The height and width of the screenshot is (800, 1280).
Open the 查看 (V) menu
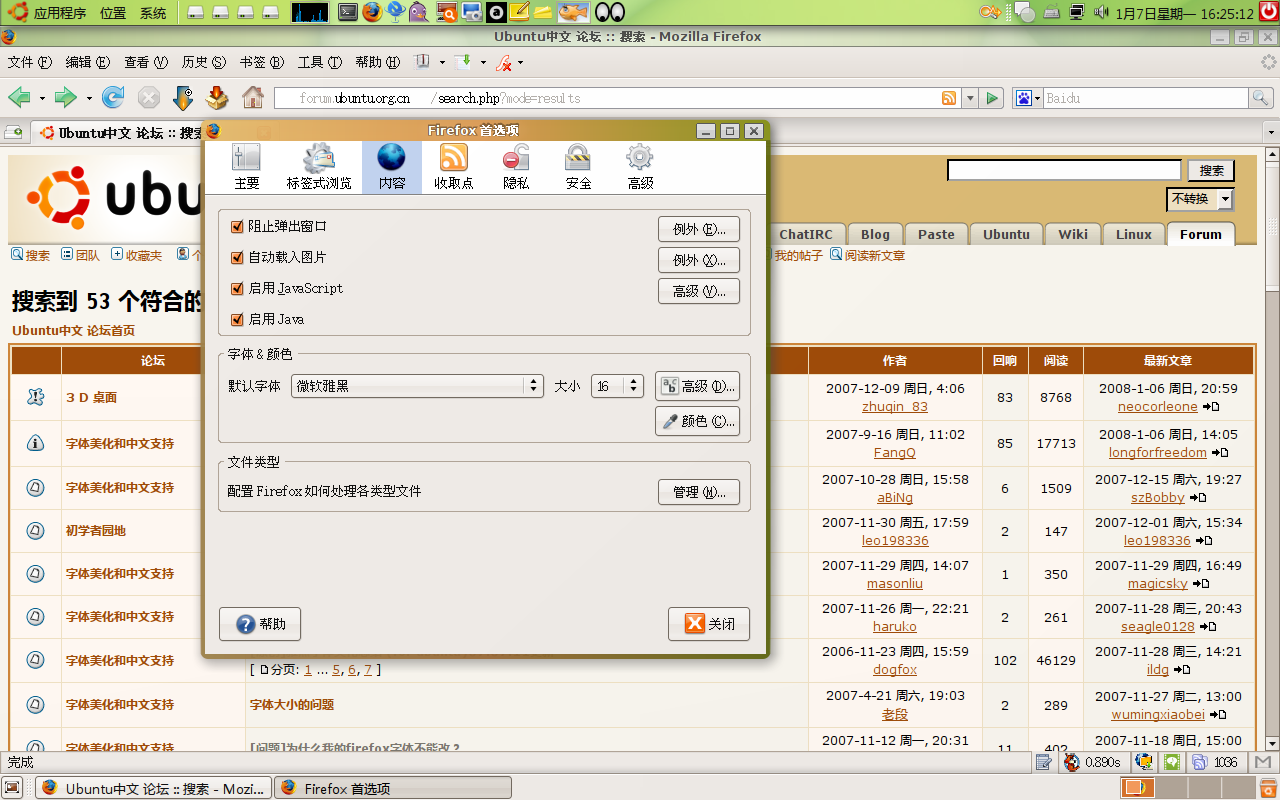[x=146, y=62]
